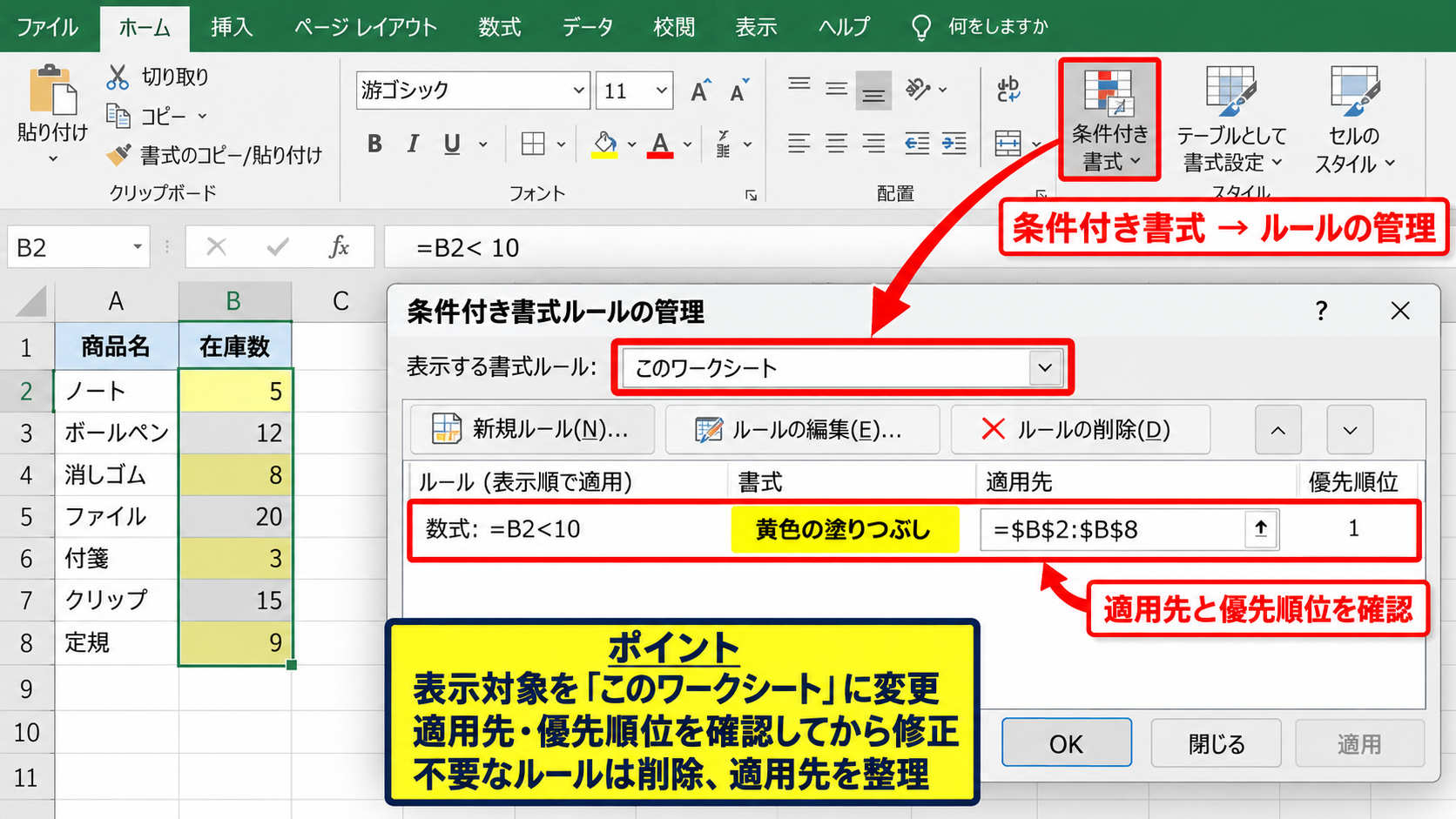Screen dimensions: 1456x819
Task: Click the collapse range arrow in 適用先 field
Action: click(1260, 529)
